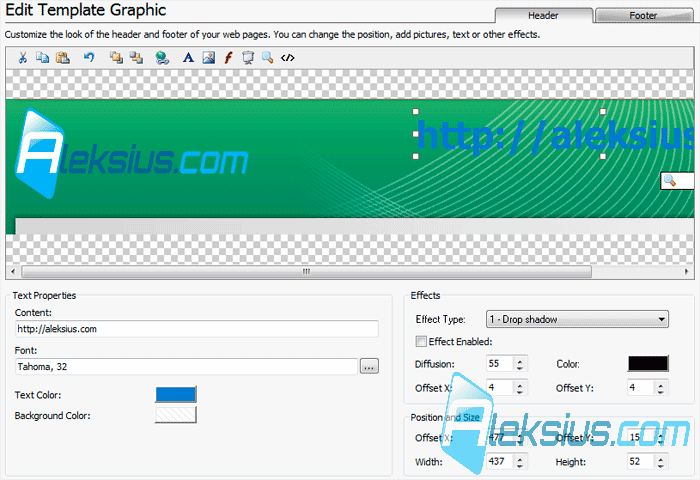Click the top-left resize handle of selected text

416,111
